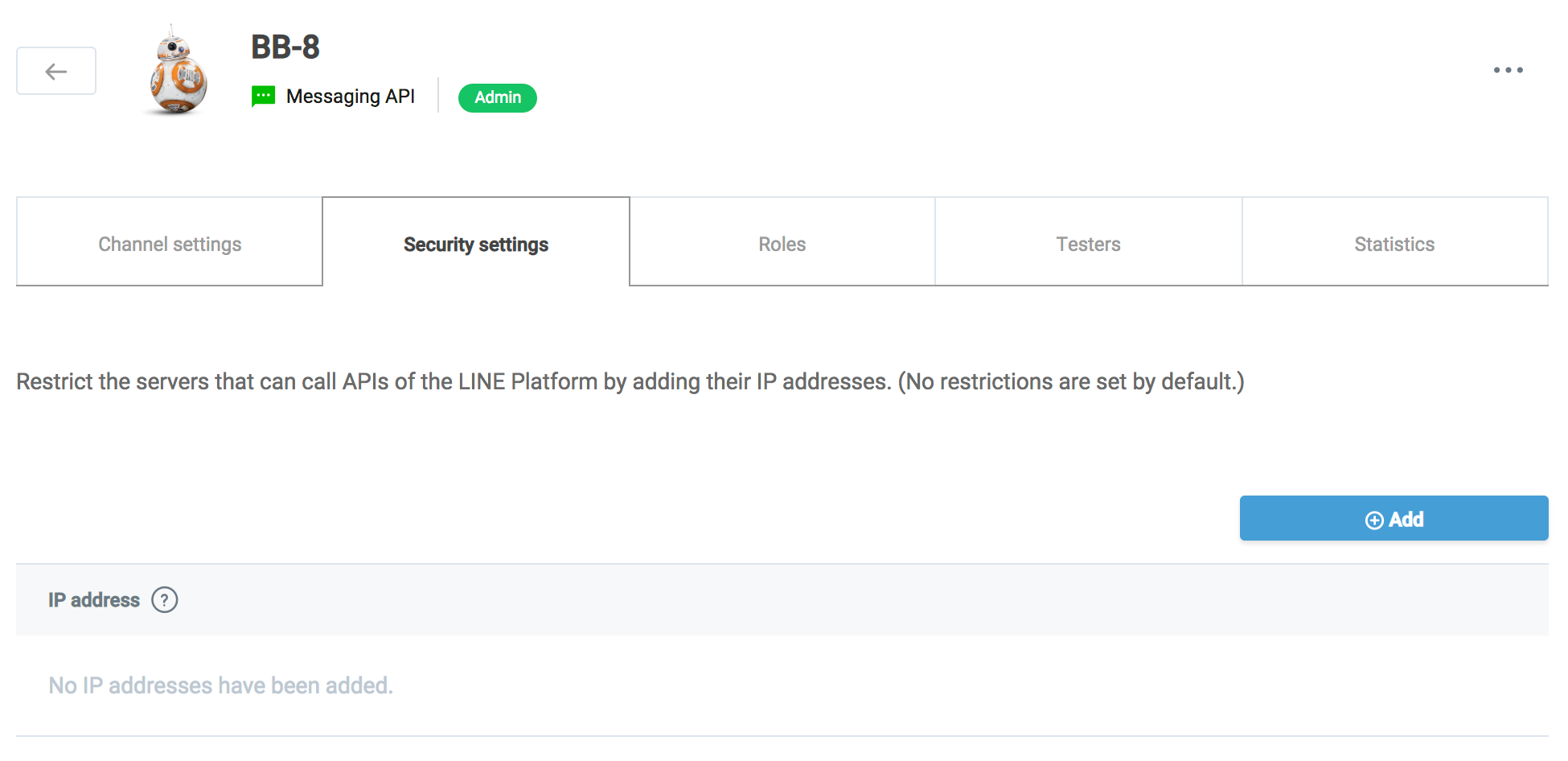Open the BB-8 channel avatar image

178,71
